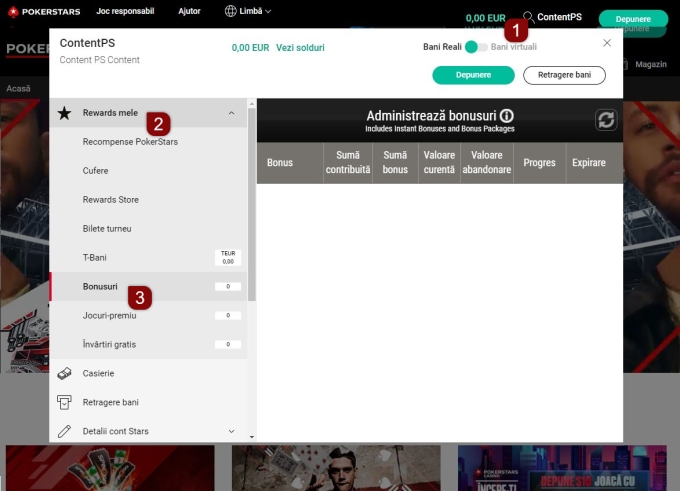Click the Acasă tab in background page
The image size is (680, 491).
click(18, 88)
